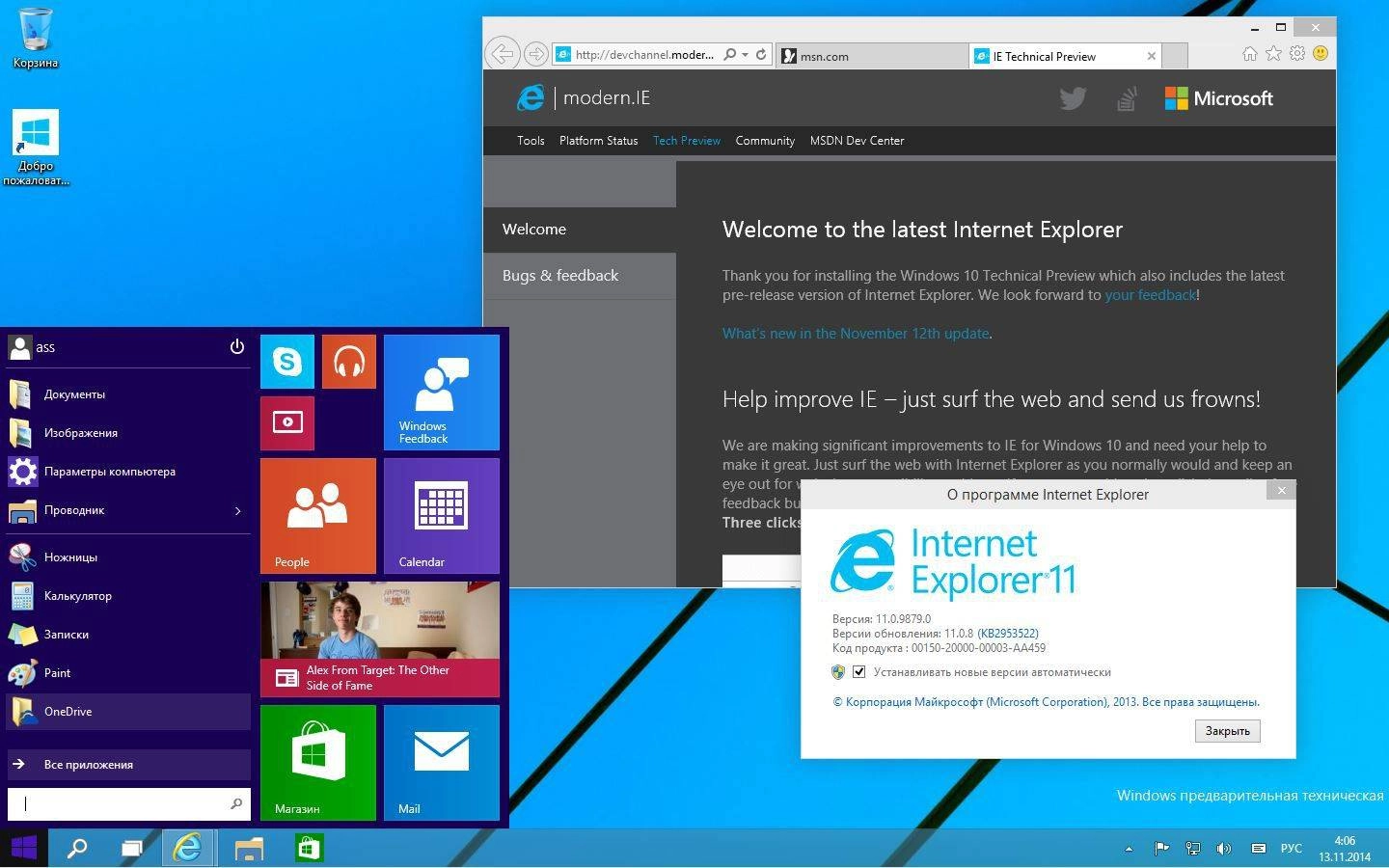
Task: Click the Start menu search field
Action: [128, 803]
